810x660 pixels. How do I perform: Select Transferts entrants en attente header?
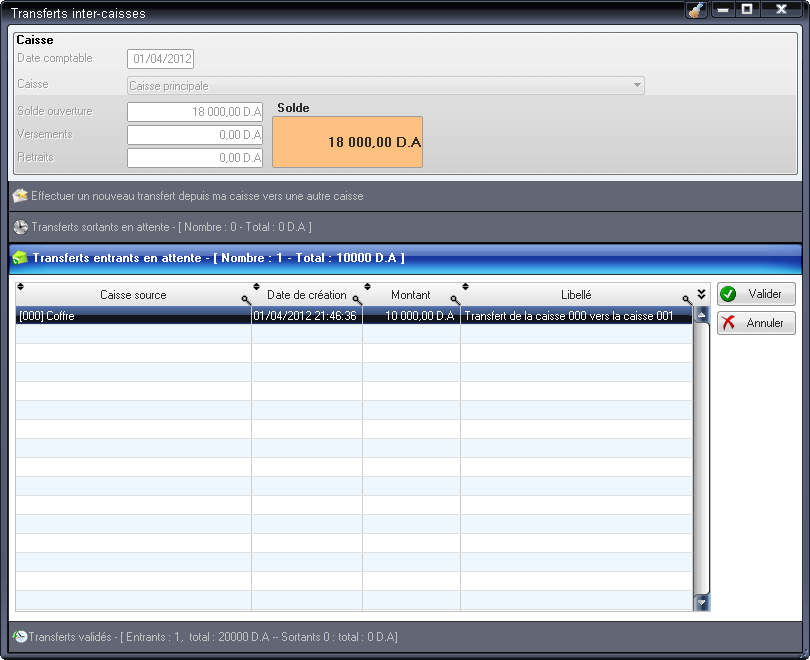(218, 258)
